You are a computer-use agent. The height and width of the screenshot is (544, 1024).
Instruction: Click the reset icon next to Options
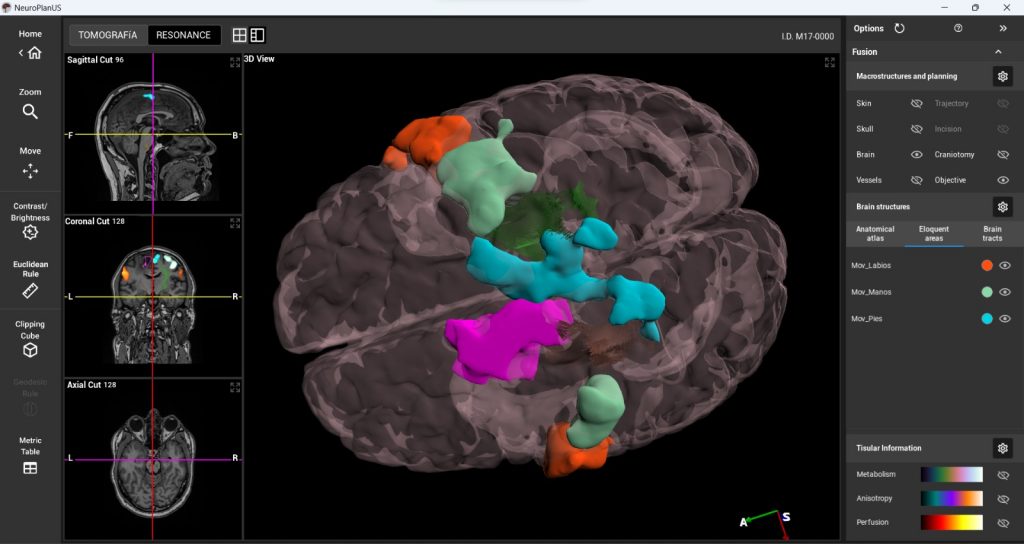pos(899,29)
